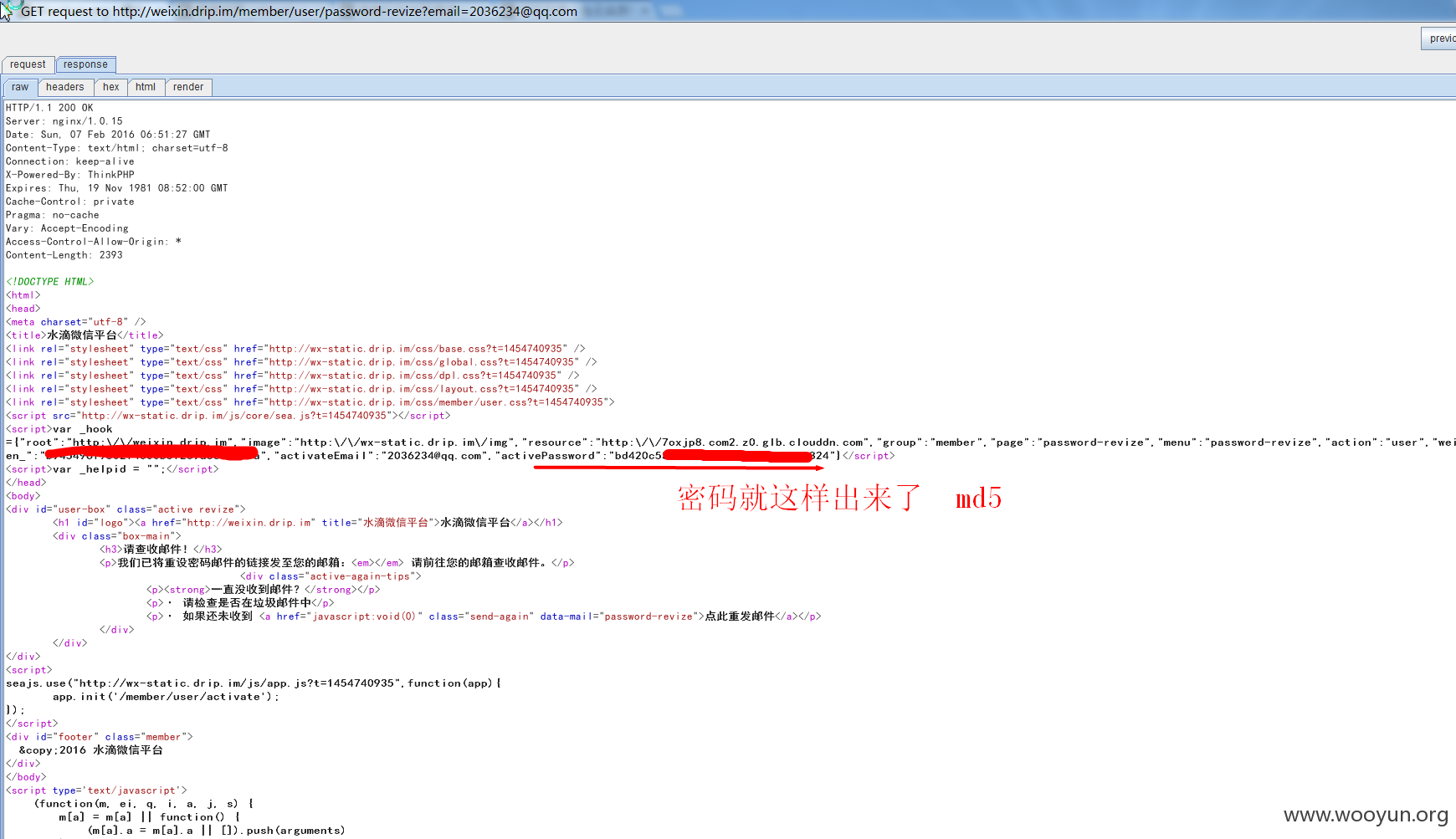Click the 'Expires: Thu, 19 Nov 1981' header line
The image size is (1456, 839).
[x=116, y=188]
